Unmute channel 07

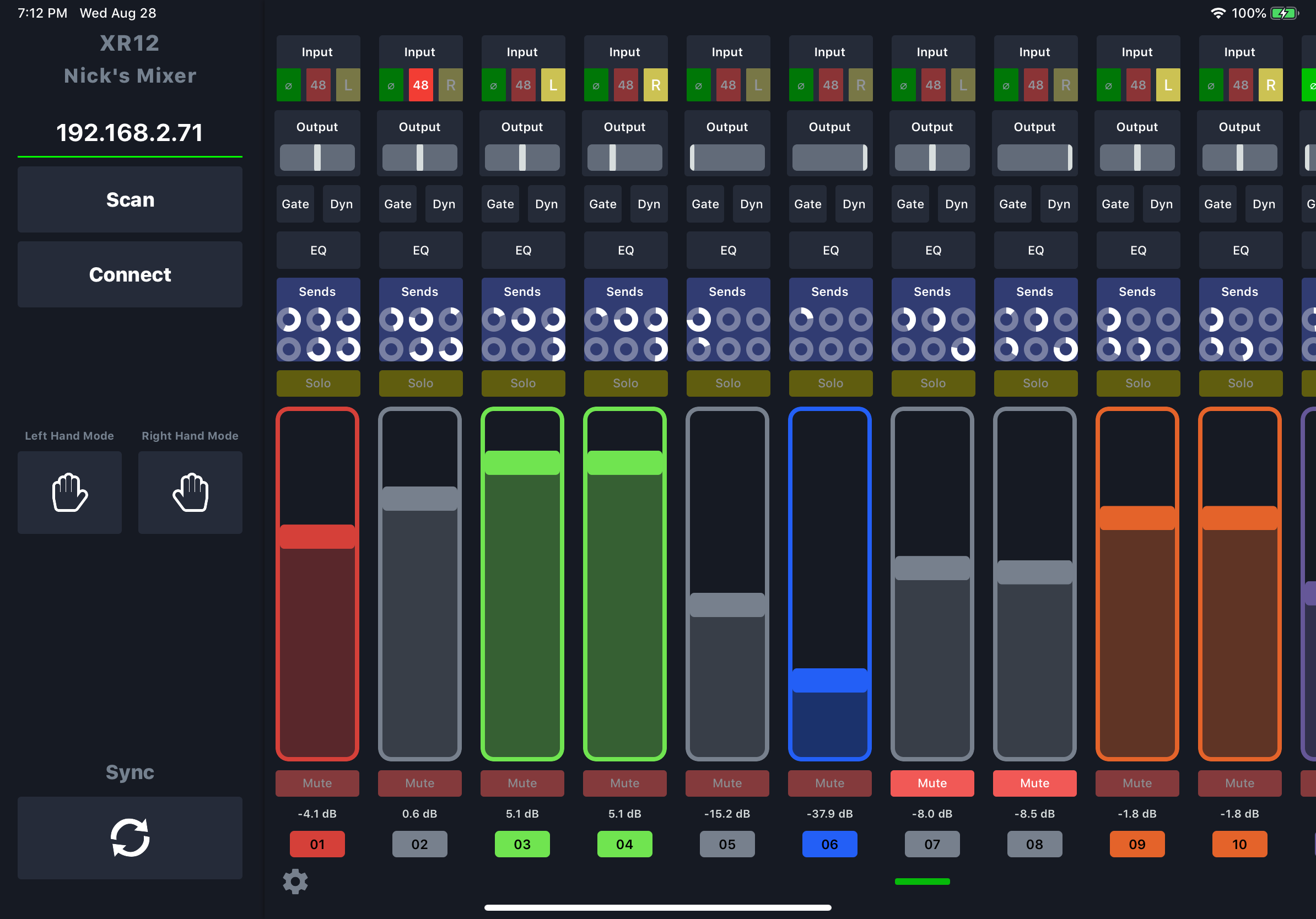click(x=931, y=783)
